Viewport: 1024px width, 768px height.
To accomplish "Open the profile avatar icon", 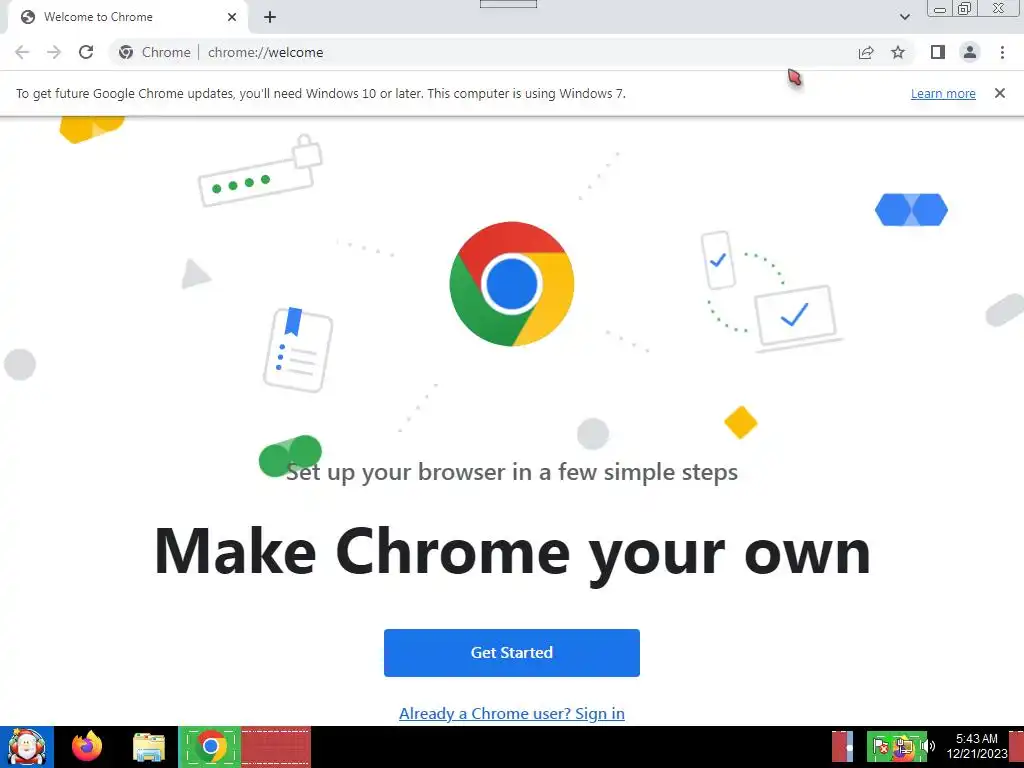I will point(970,52).
